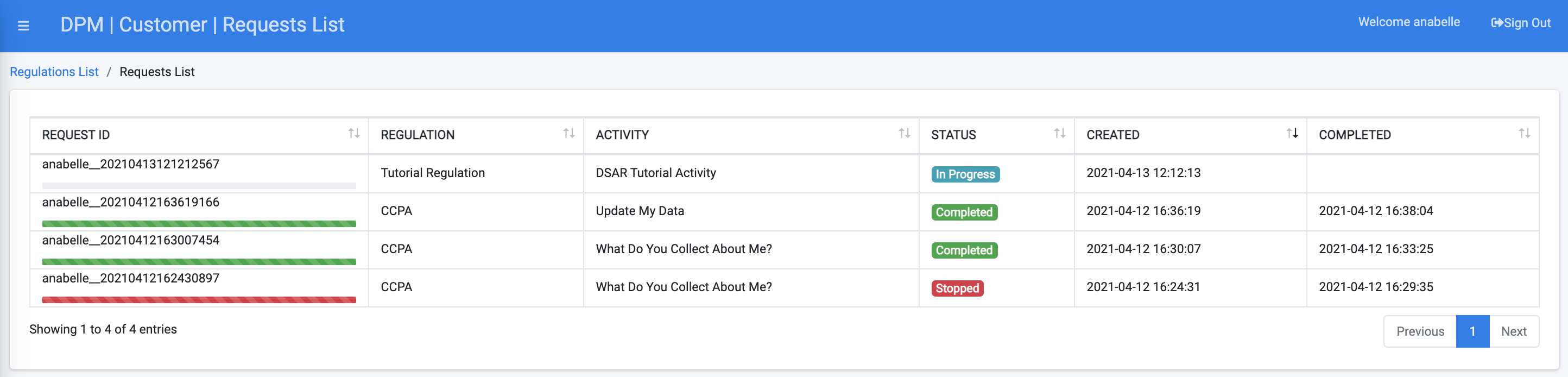Image resolution: width=1568 pixels, height=377 pixels.
Task: Click Welcome anabelle user text
Action: pos(1408,22)
